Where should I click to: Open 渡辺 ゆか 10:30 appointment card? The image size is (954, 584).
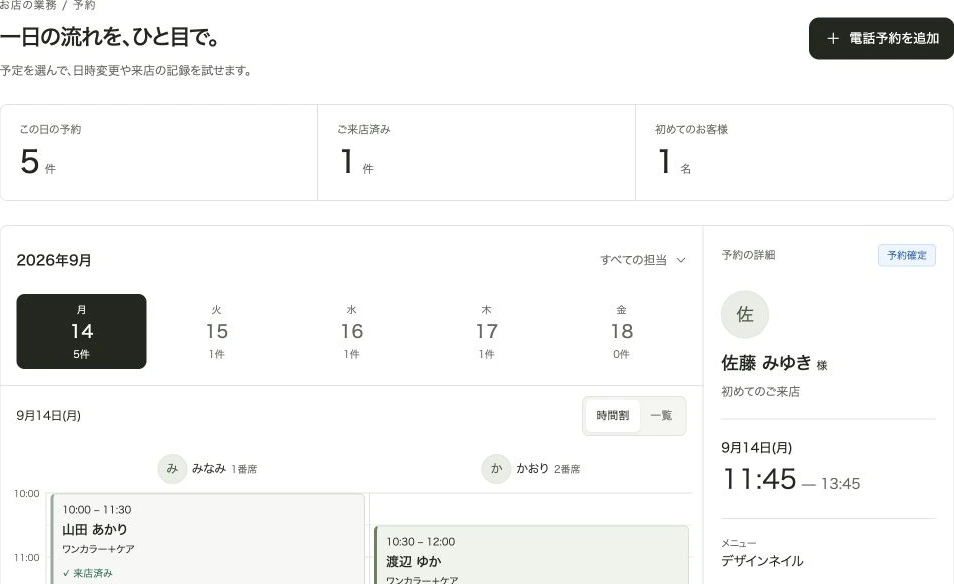pos(532,555)
